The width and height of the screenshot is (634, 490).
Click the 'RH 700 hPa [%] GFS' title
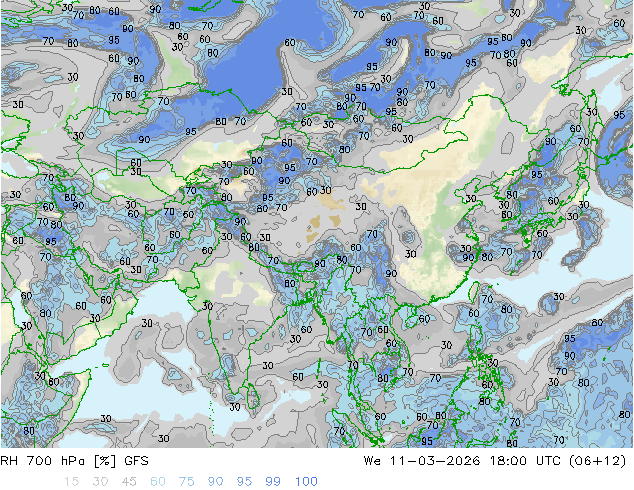[74, 461]
